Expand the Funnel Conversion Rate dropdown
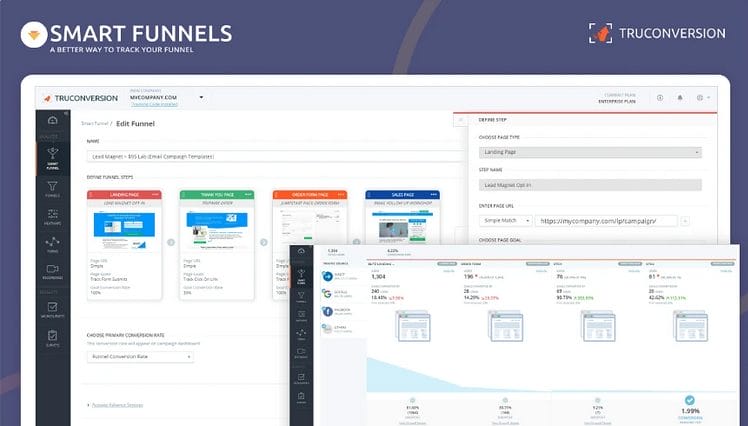 140,355
